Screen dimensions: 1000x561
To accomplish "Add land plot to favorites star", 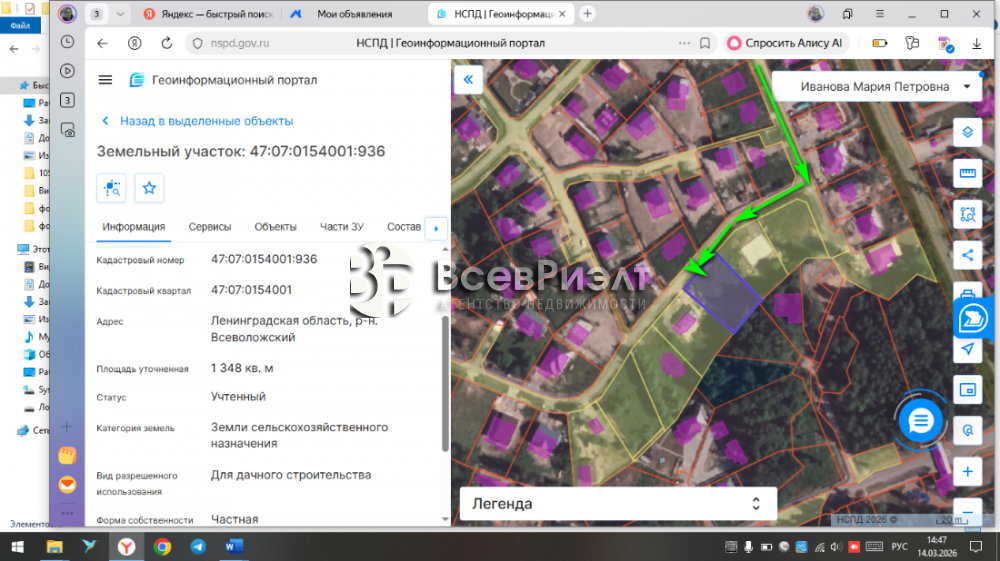I will point(149,188).
